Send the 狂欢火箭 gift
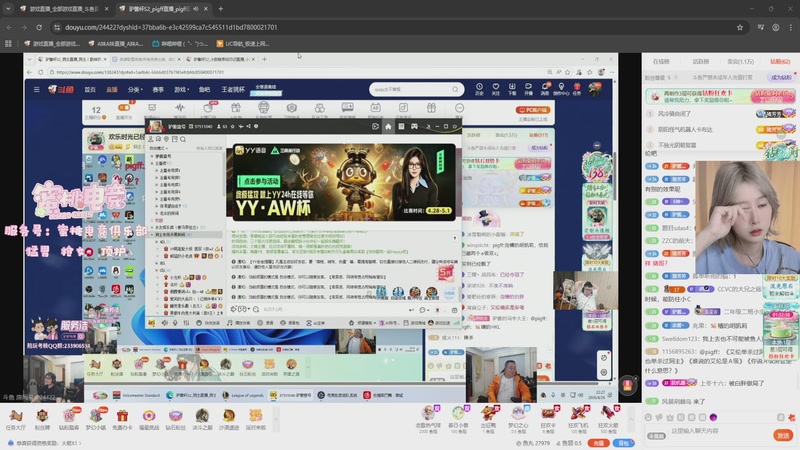Viewport: 800px width, 450px height. pos(608,419)
